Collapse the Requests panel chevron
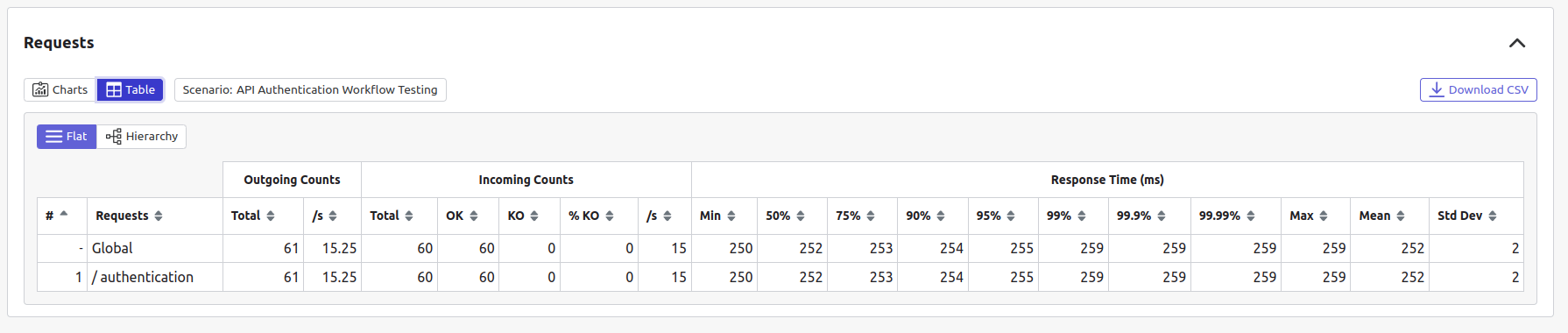Image resolution: width=1568 pixels, height=333 pixels. pyautogui.click(x=1517, y=43)
